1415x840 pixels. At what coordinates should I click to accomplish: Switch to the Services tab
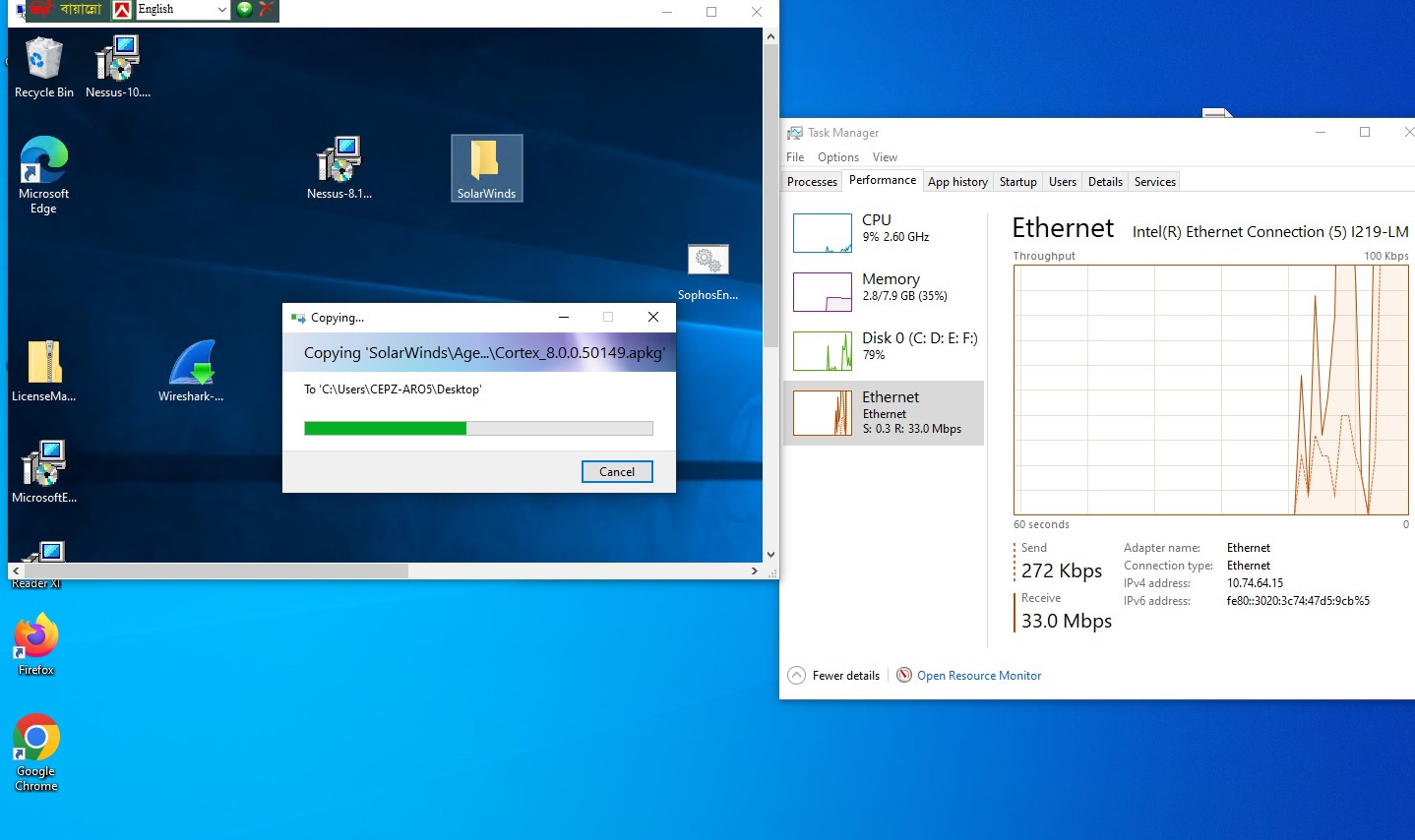click(x=1154, y=182)
